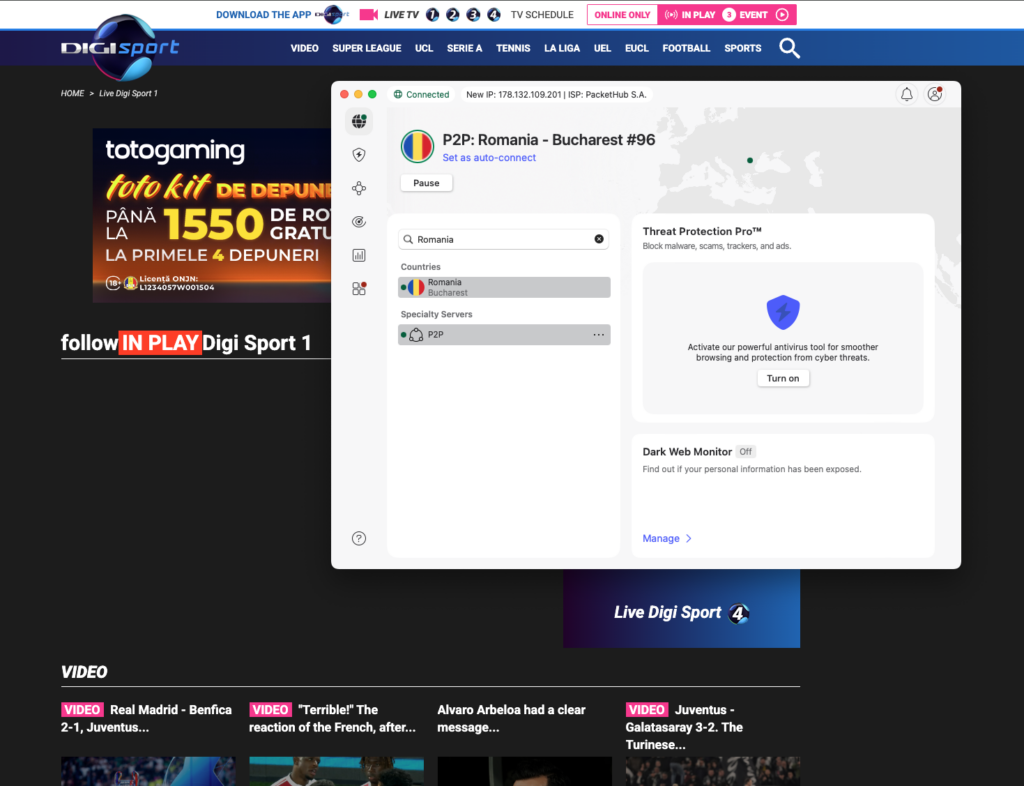Click the Romania search input field

click(503, 239)
